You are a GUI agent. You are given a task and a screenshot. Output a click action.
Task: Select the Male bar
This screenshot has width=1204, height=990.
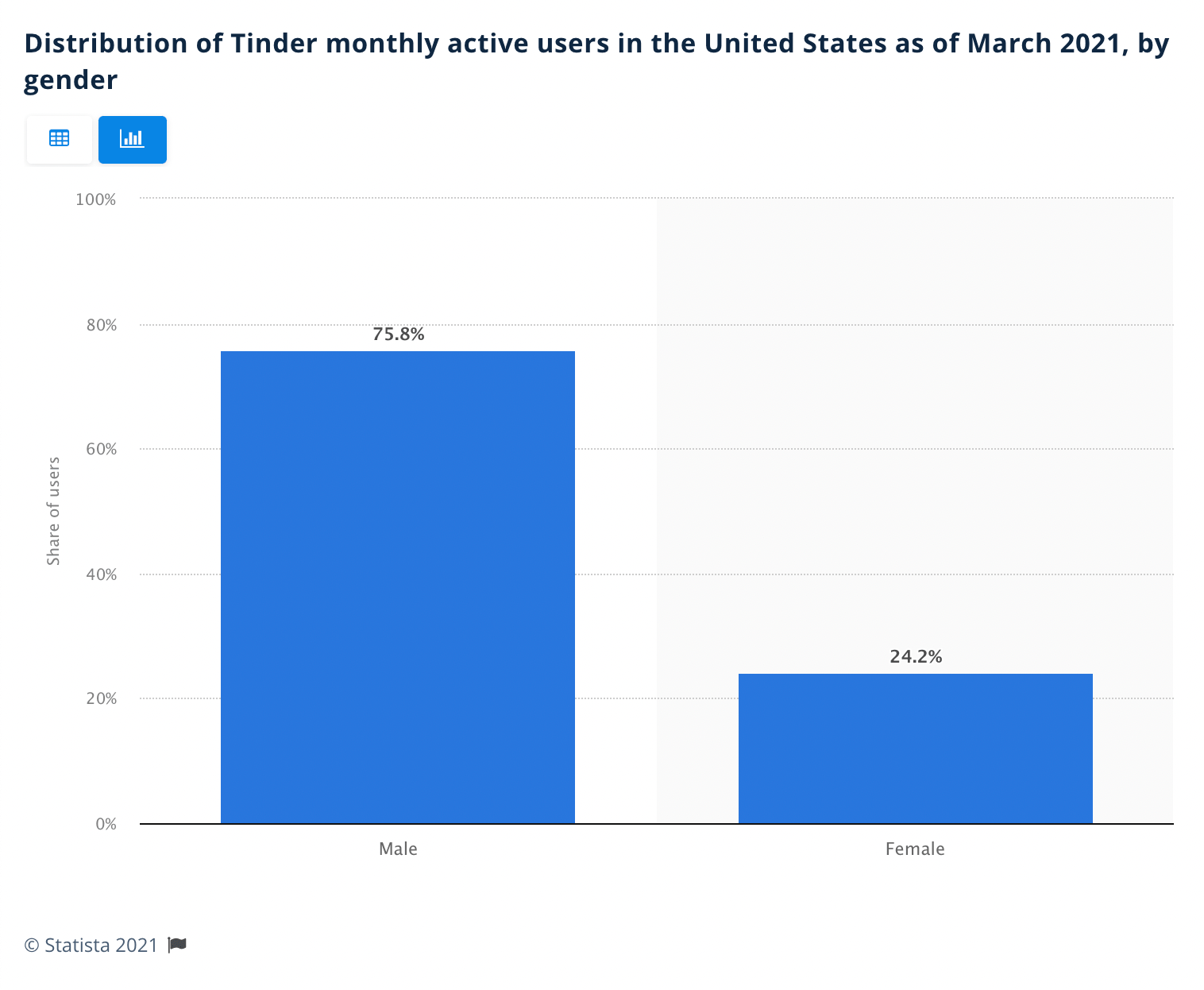[397, 588]
